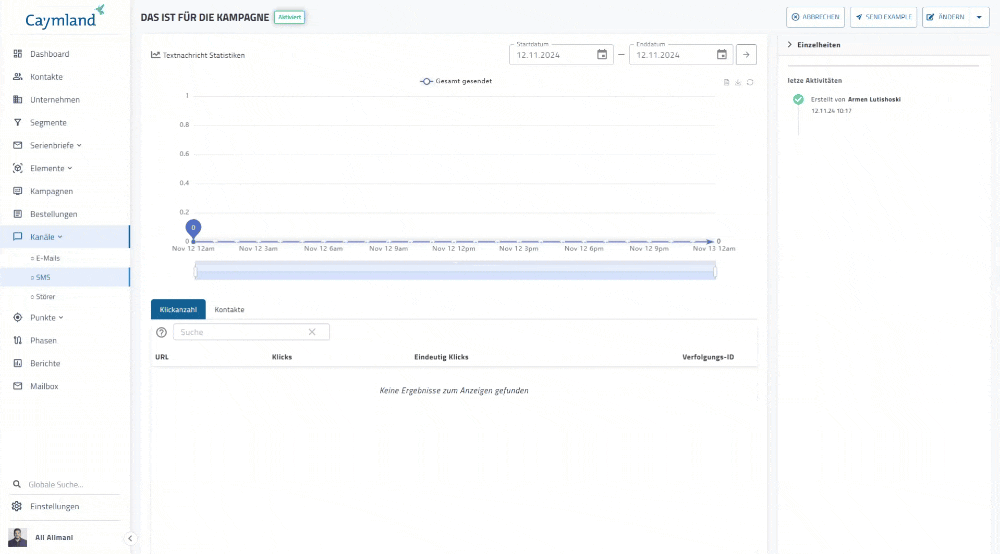The image size is (1000, 554).
Task: Collapse the sidebar with arrow button
Action: (x=130, y=538)
